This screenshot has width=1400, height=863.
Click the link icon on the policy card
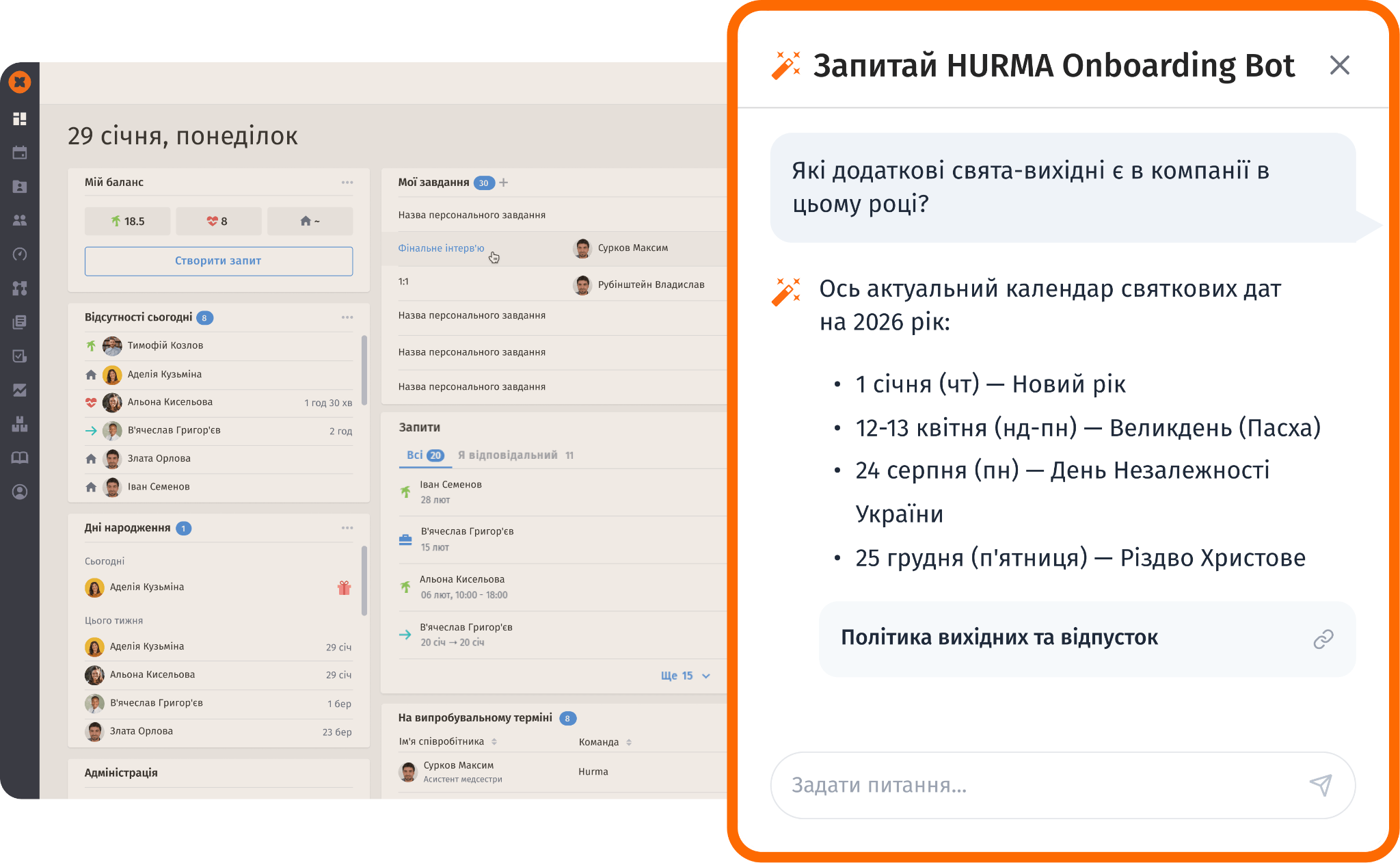tap(1323, 639)
